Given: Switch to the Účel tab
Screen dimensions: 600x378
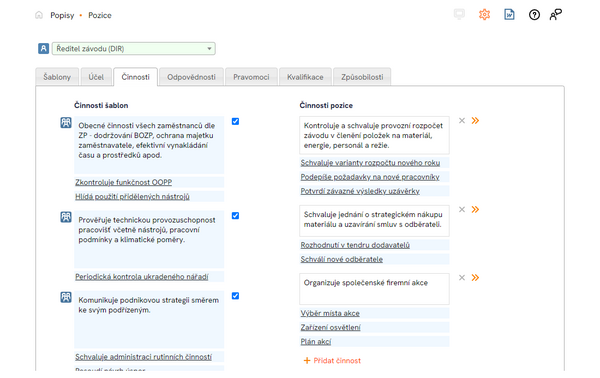Looking at the screenshot, I should coord(96,77).
